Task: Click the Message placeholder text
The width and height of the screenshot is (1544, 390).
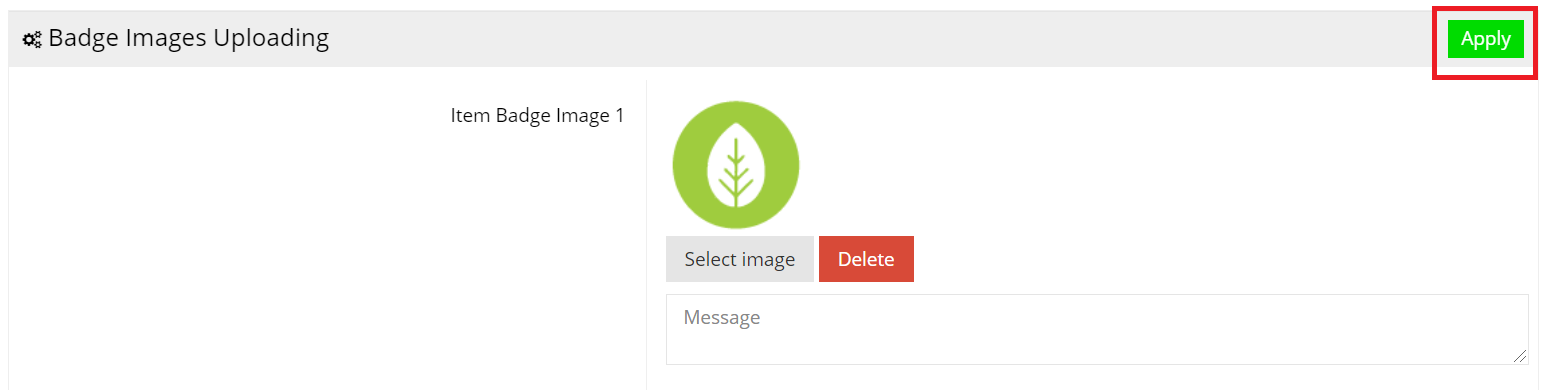Action: pyautogui.click(x=722, y=318)
